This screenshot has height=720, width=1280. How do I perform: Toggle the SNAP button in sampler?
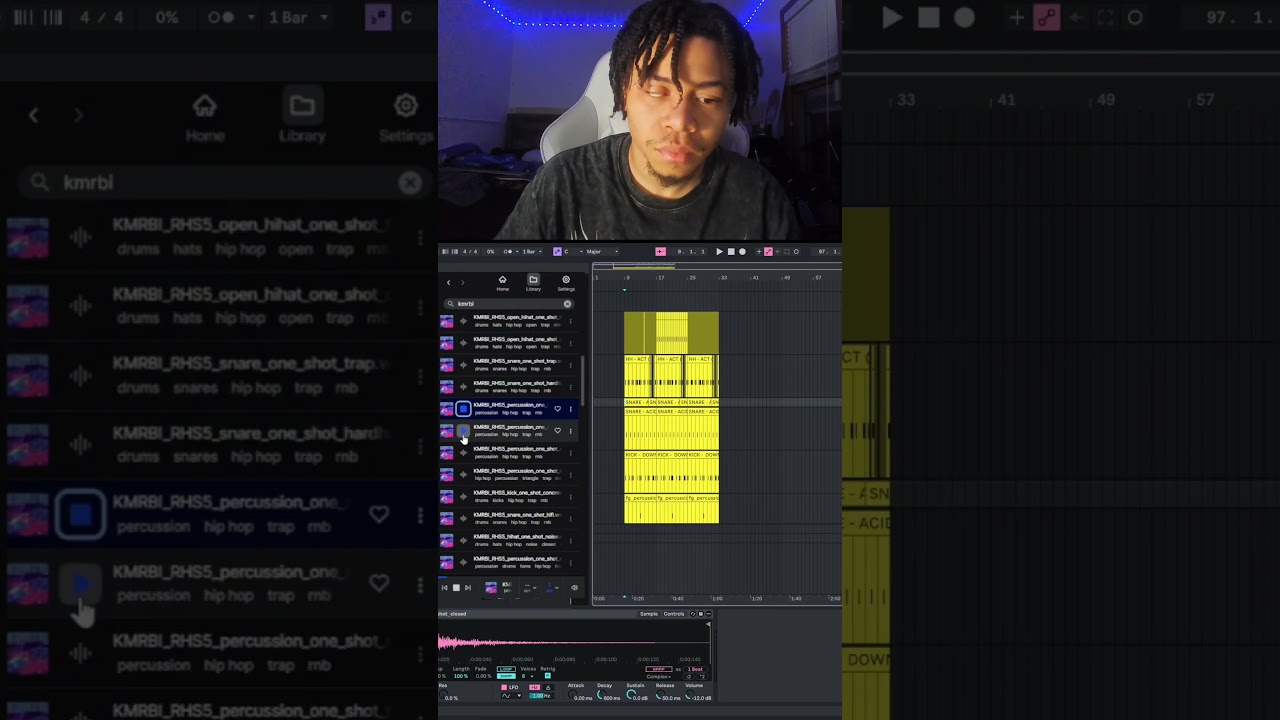point(506,676)
